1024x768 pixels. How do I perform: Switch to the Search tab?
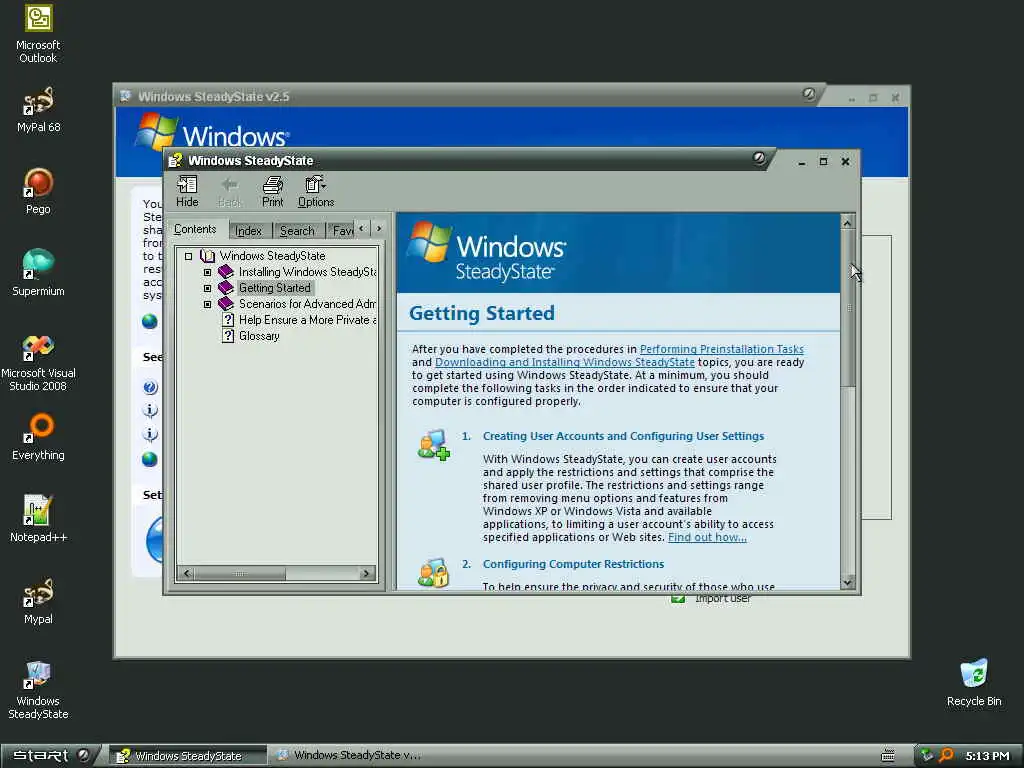coord(297,231)
